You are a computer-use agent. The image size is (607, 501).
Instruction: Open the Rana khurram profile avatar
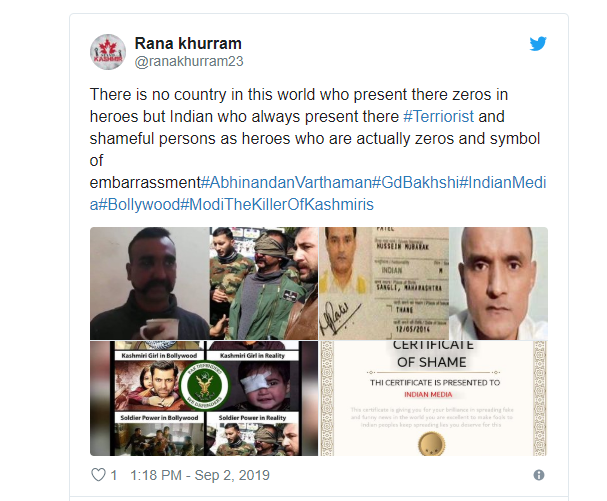(108, 52)
